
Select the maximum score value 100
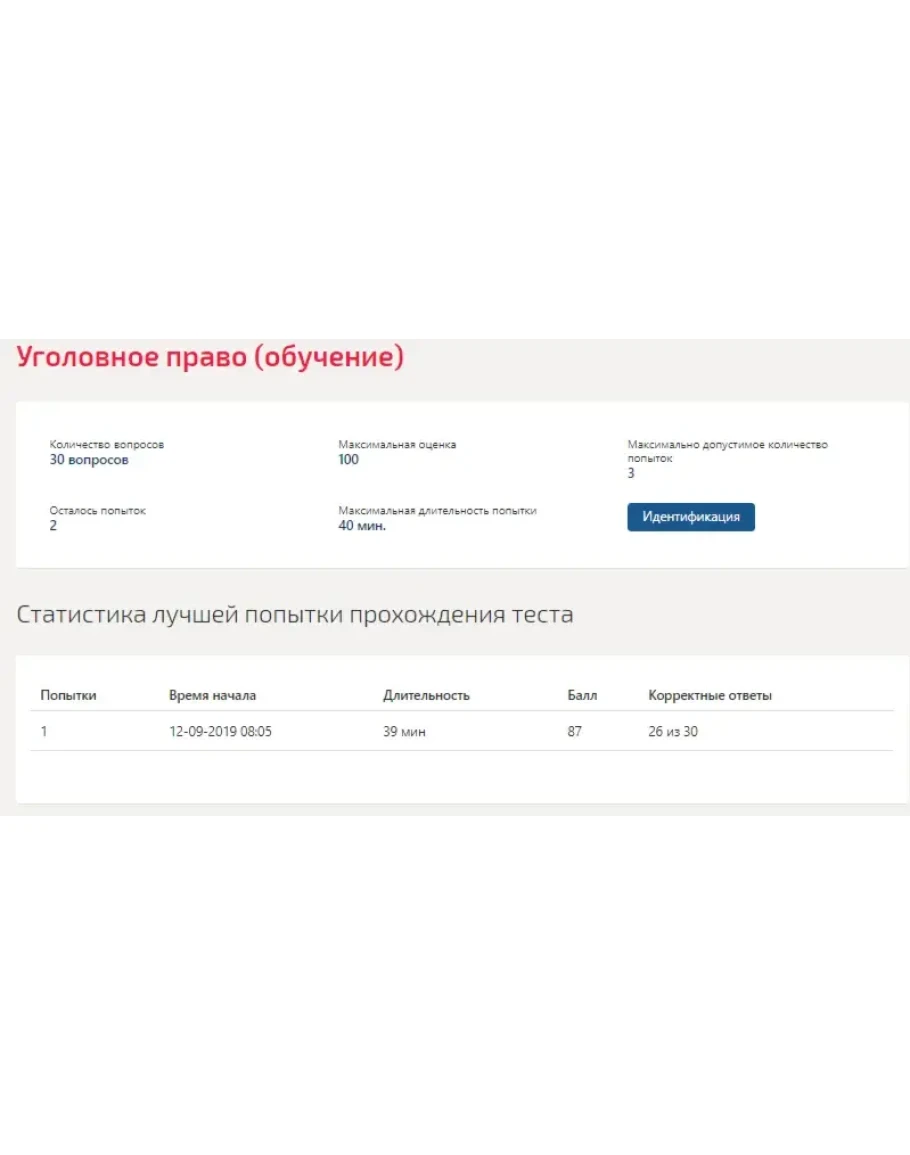348,460
